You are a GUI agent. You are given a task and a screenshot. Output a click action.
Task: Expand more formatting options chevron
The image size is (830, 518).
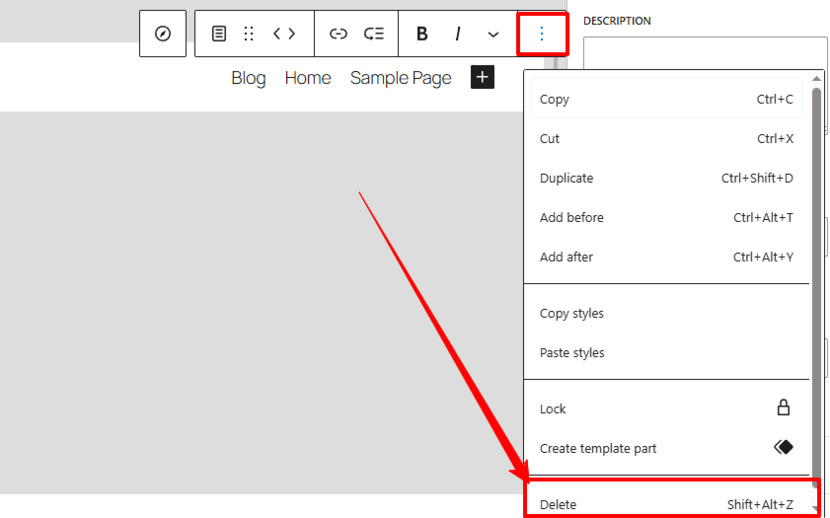pyautogui.click(x=493, y=34)
